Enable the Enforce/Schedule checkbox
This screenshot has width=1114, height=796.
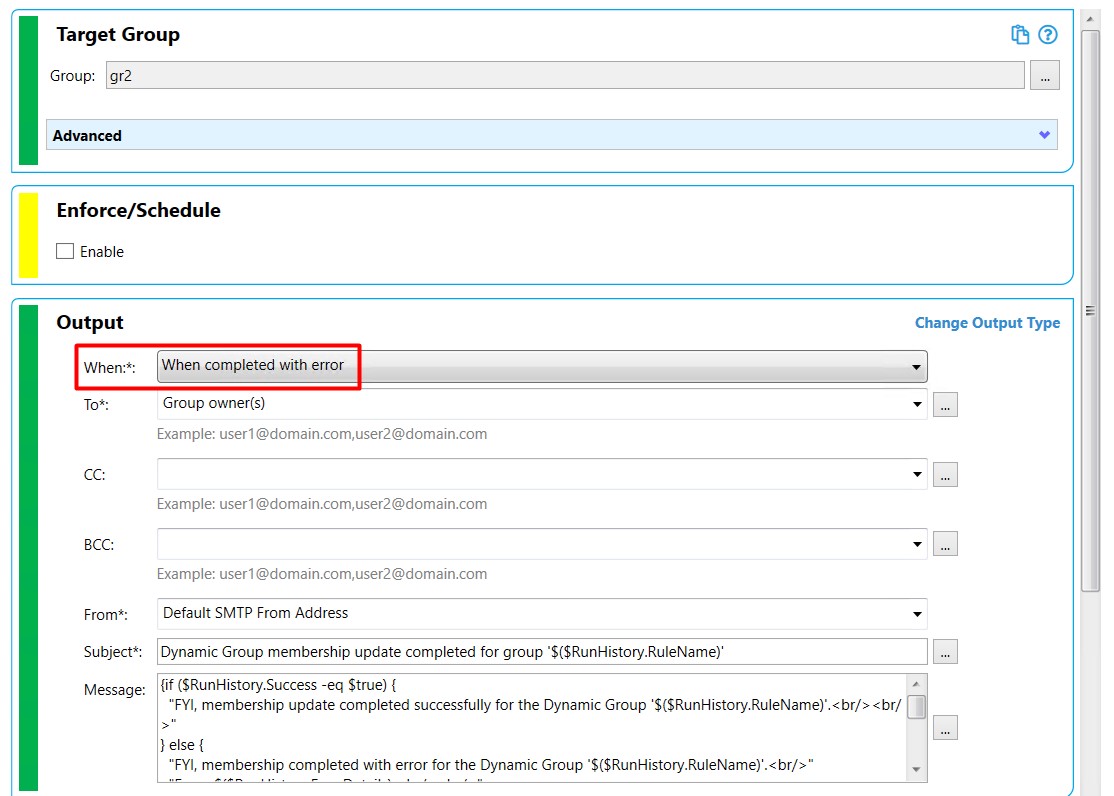(65, 252)
